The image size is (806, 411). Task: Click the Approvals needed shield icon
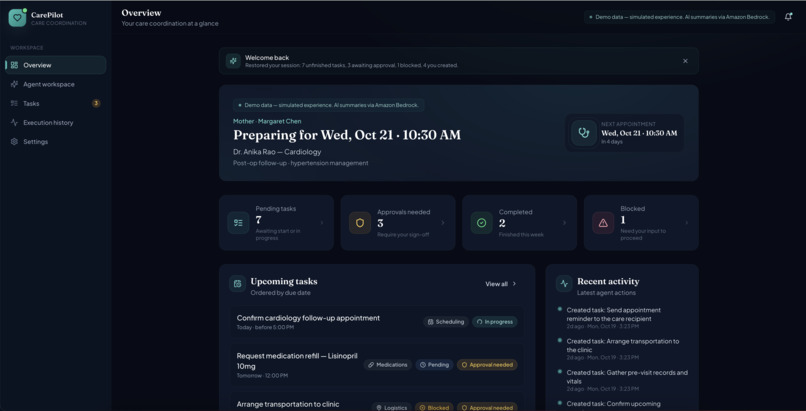360,223
